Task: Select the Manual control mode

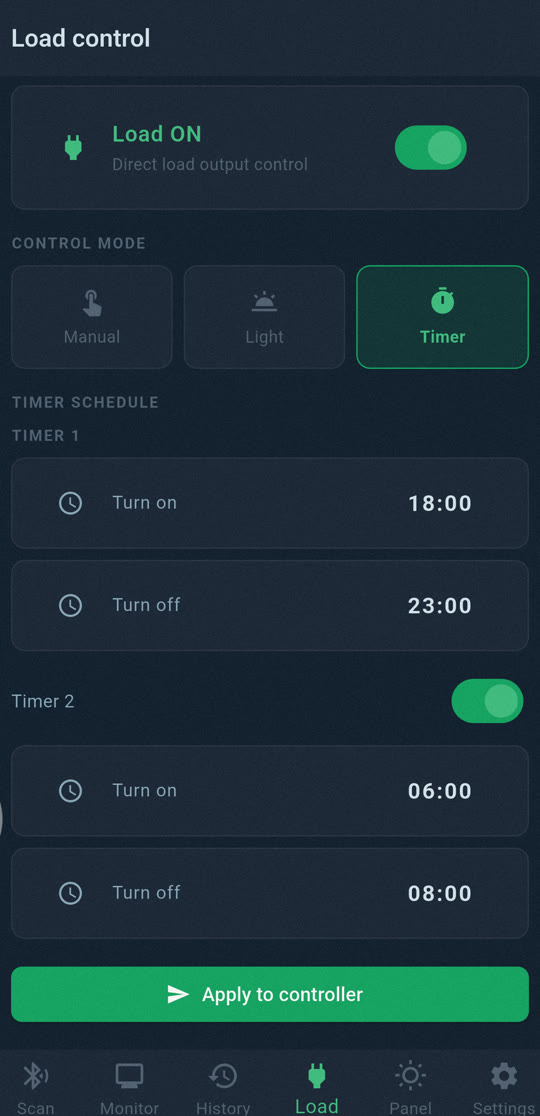Action: 92,317
